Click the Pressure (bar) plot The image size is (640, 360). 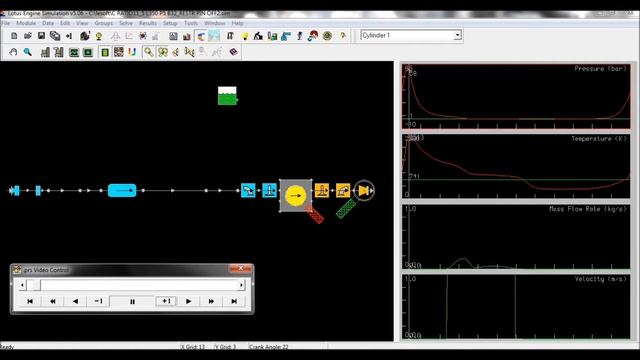pyautogui.click(x=516, y=96)
